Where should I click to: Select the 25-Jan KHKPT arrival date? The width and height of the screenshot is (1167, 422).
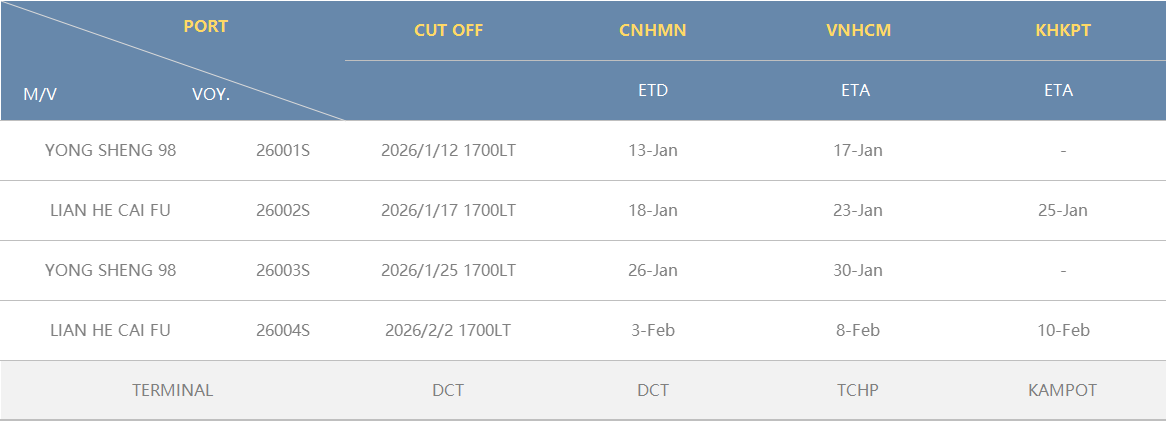tap(1063, 210)
